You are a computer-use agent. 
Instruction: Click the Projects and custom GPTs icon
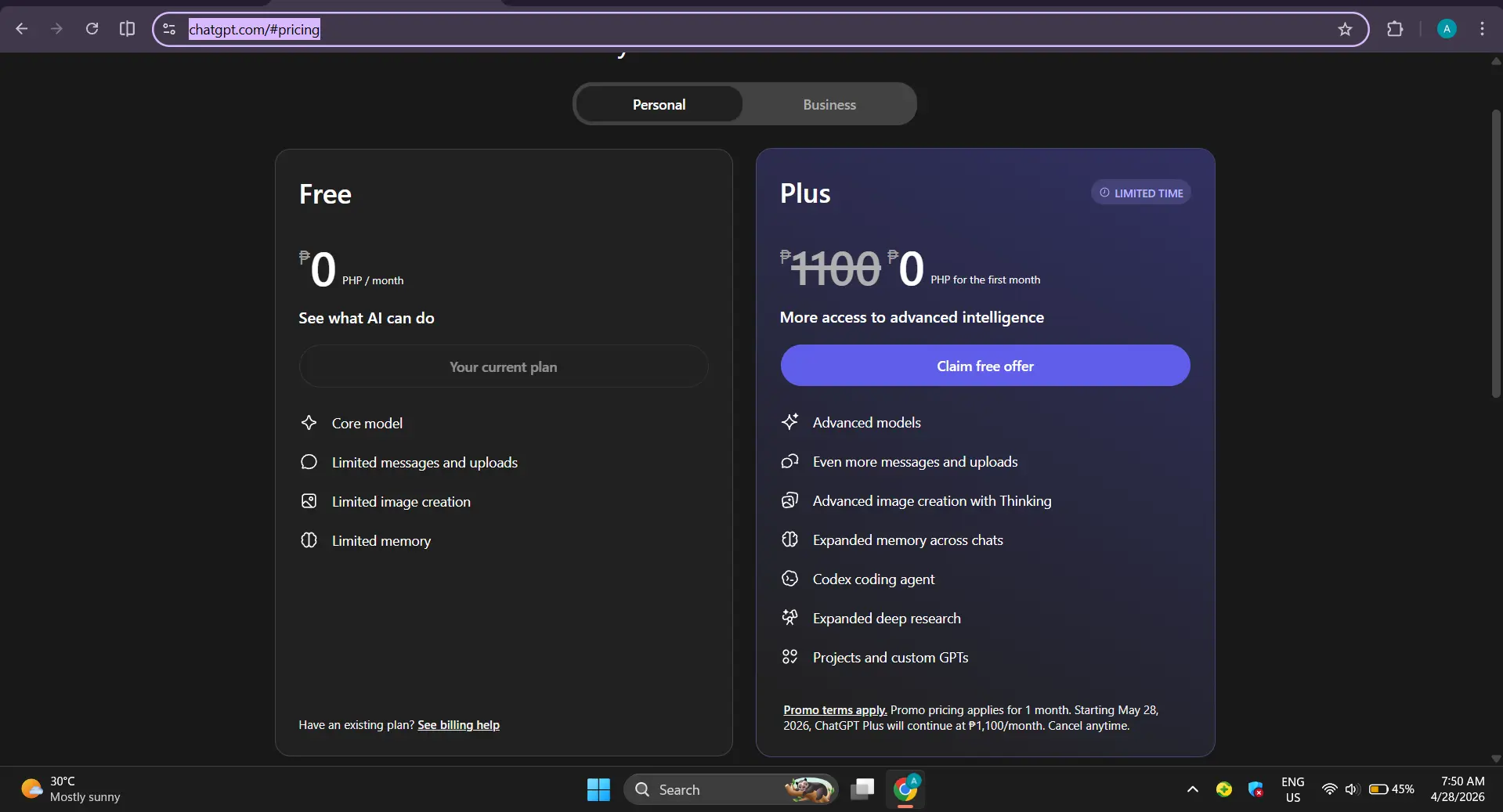(789, 657)
